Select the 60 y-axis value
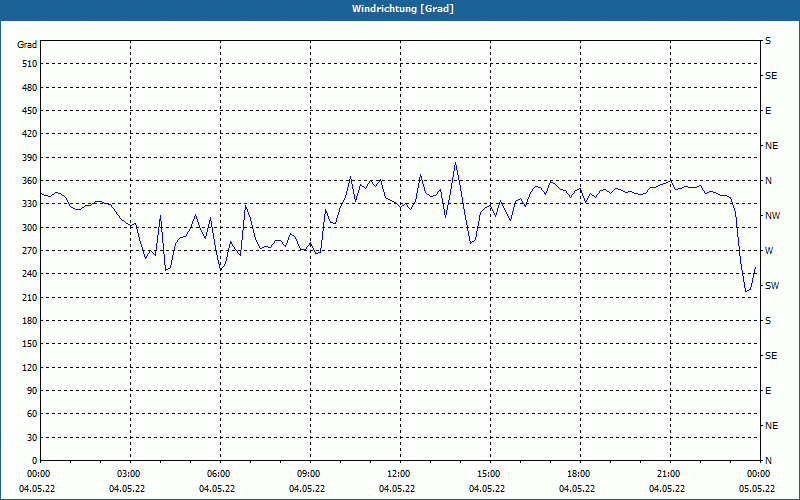The height and width of the screenshot is (500, 800). point(32,414)
